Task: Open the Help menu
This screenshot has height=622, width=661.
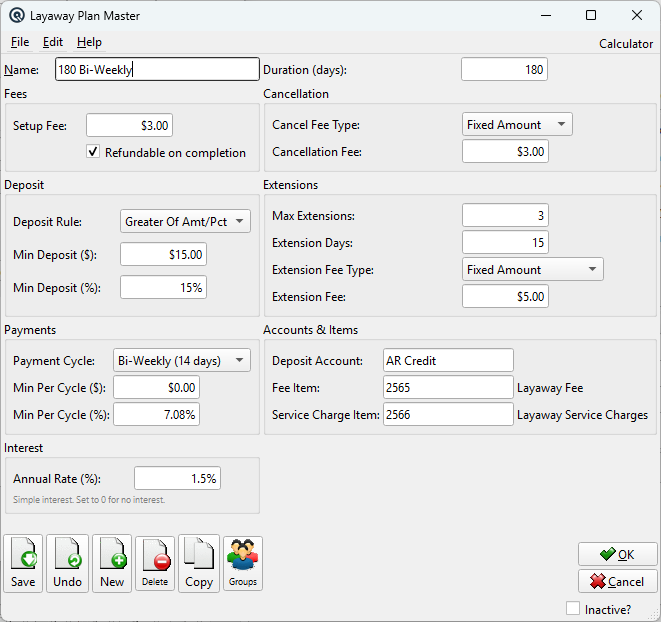Action: (x=89, y=42)
